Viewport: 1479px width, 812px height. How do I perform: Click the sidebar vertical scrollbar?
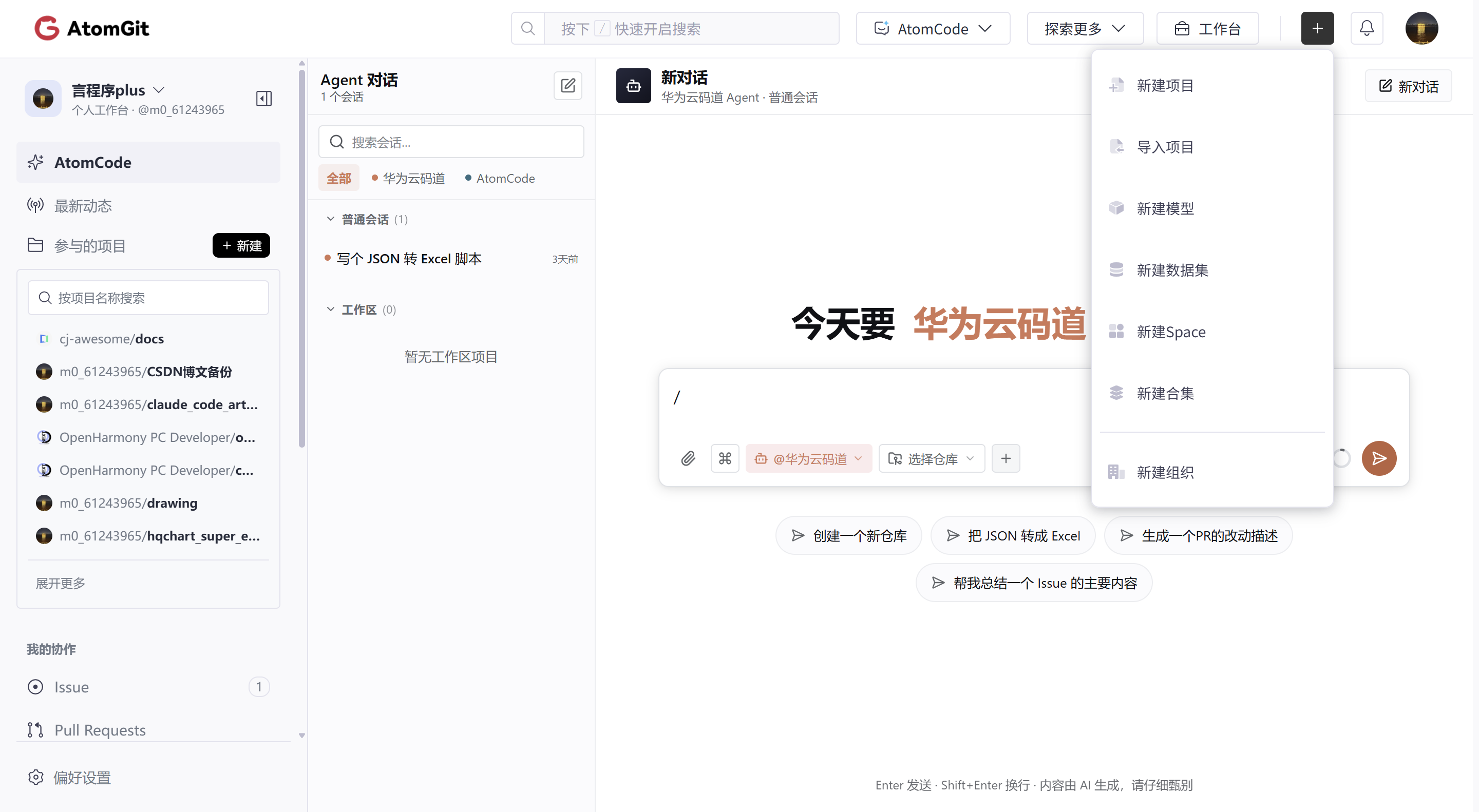coord(301,258)
